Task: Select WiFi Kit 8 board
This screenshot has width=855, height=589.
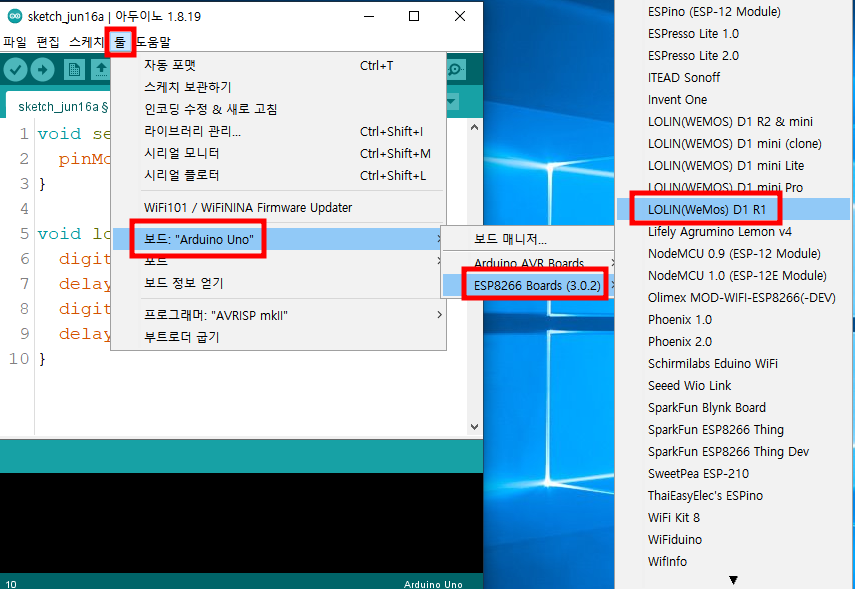Action: [733, 518]
